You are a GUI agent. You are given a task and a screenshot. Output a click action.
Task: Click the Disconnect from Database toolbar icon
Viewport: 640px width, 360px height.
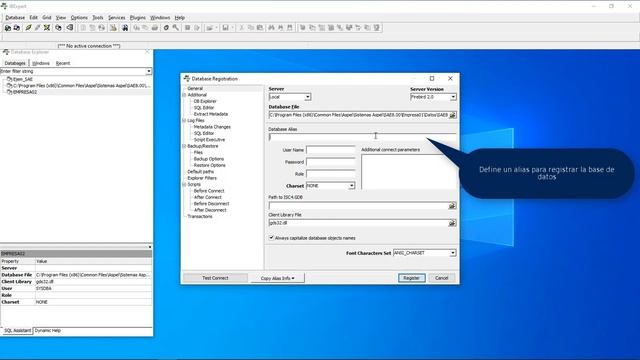pos(38,28)
